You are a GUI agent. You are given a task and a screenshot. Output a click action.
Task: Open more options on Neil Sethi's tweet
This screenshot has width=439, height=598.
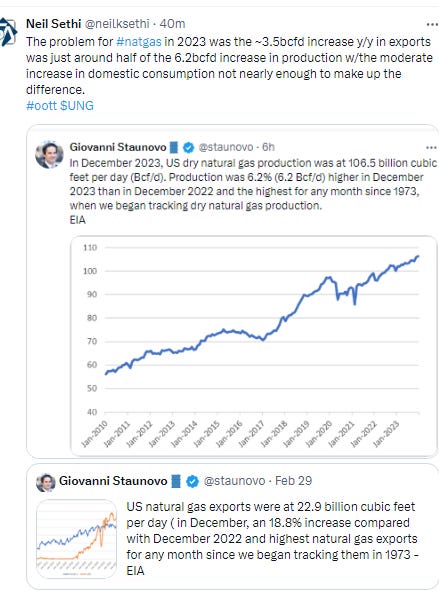pyautogui.click(x=432, y=24)
